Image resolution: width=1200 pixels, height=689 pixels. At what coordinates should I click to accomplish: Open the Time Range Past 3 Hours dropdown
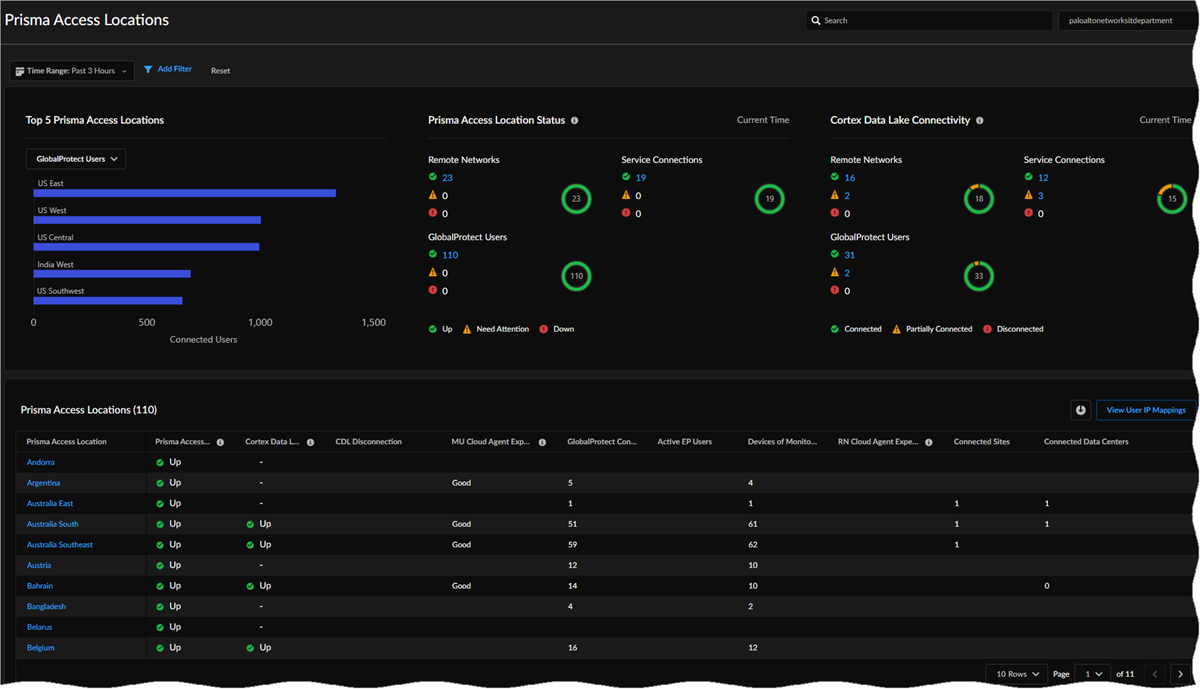point(71,70)
